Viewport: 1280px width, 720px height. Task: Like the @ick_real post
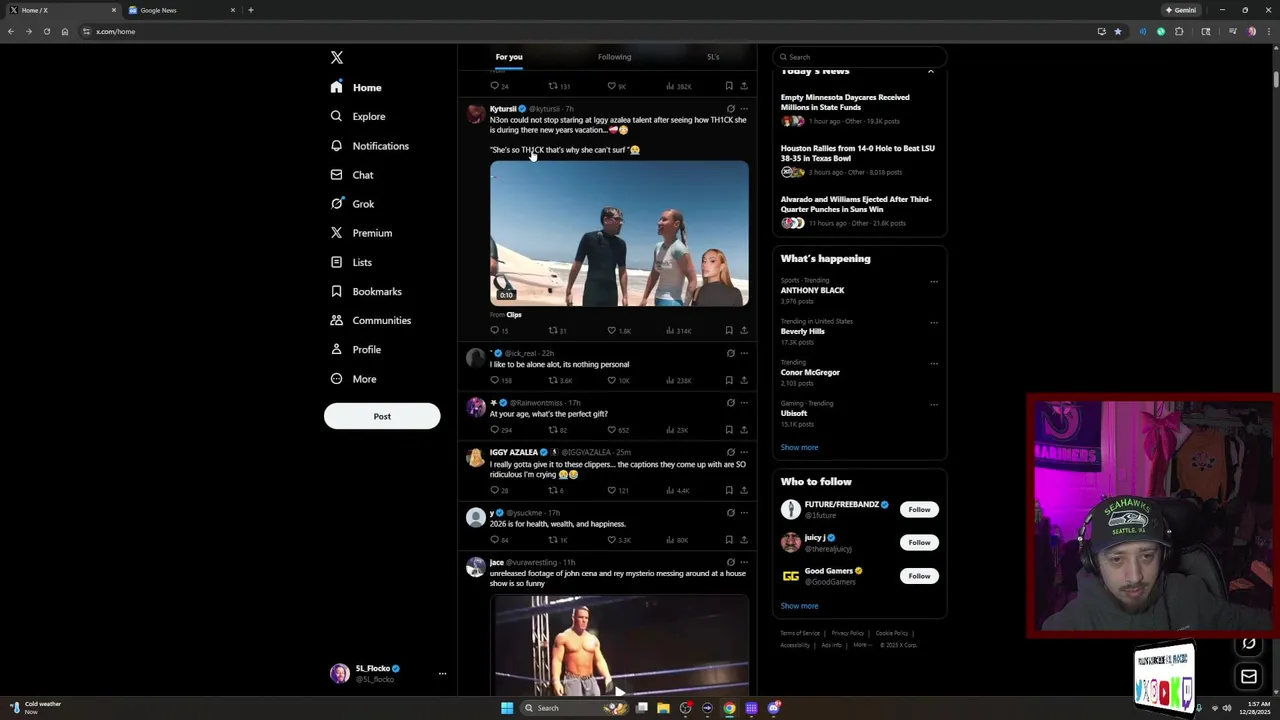(612, 380)
